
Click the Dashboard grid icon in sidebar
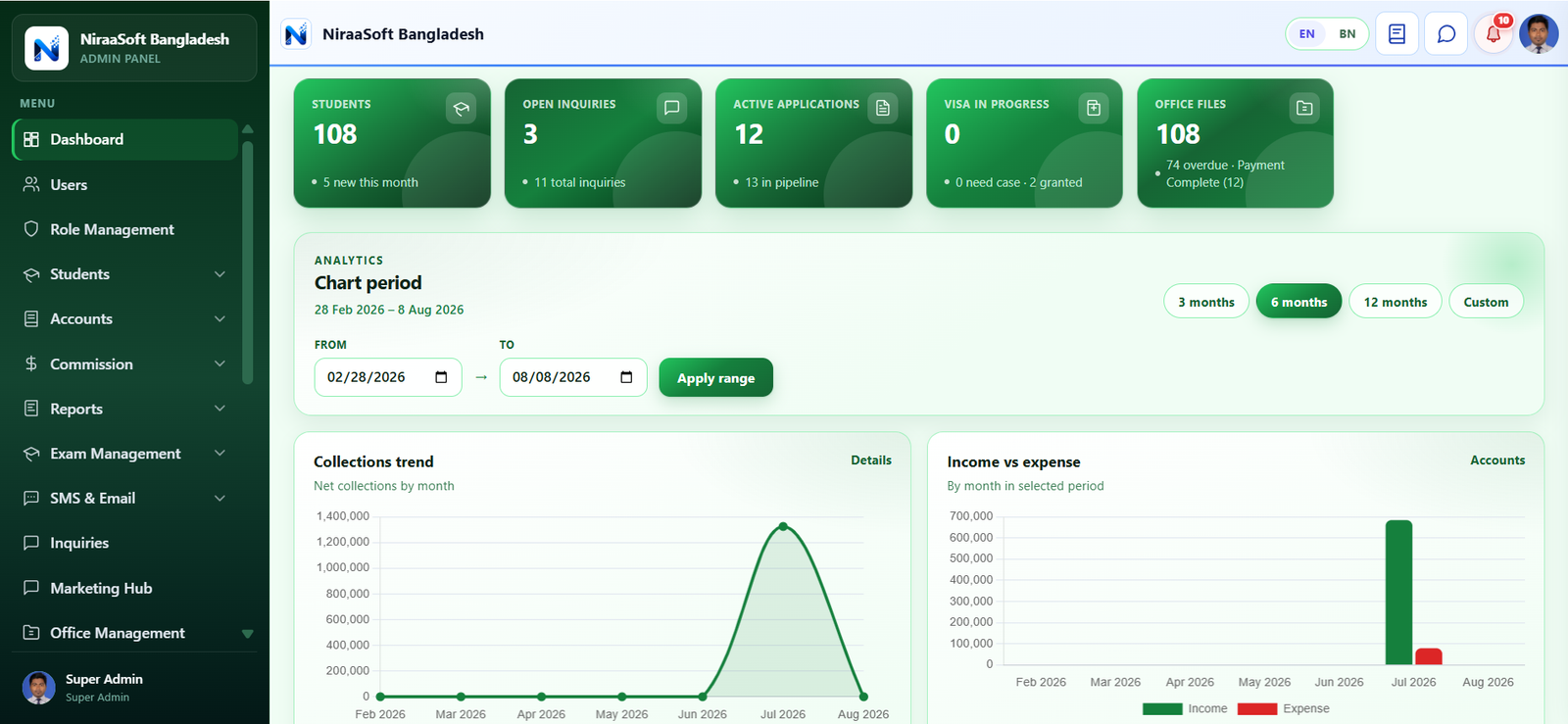[31, 139]
